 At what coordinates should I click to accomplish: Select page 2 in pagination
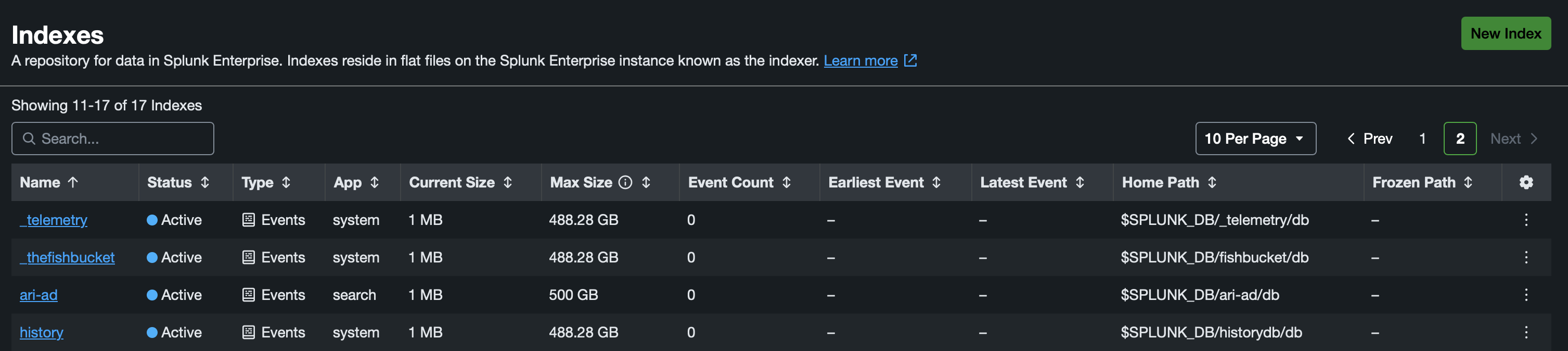pyautogui.click(x=1460, y=139)
